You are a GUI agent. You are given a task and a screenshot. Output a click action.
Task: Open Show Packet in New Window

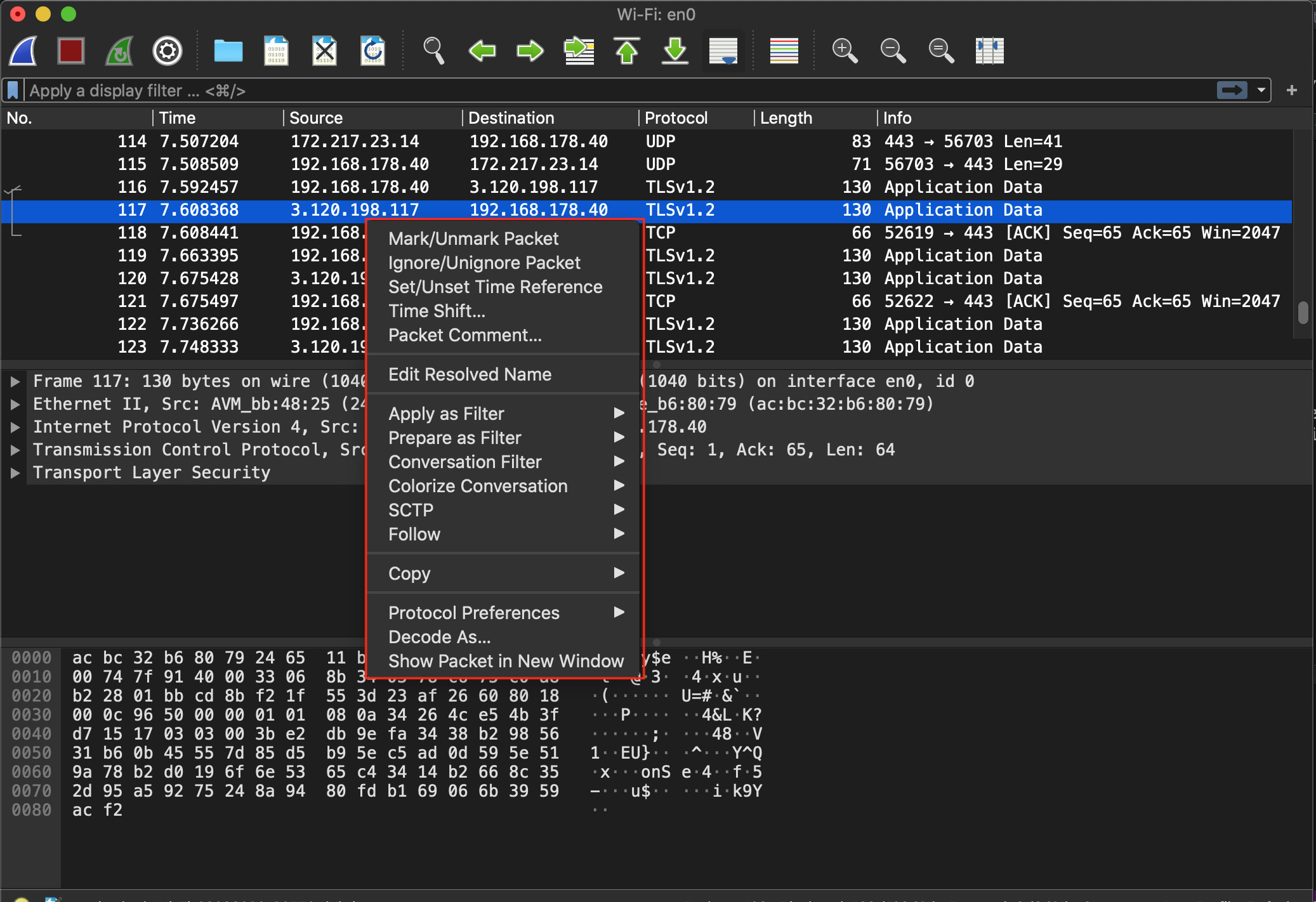tap(504, 661)
